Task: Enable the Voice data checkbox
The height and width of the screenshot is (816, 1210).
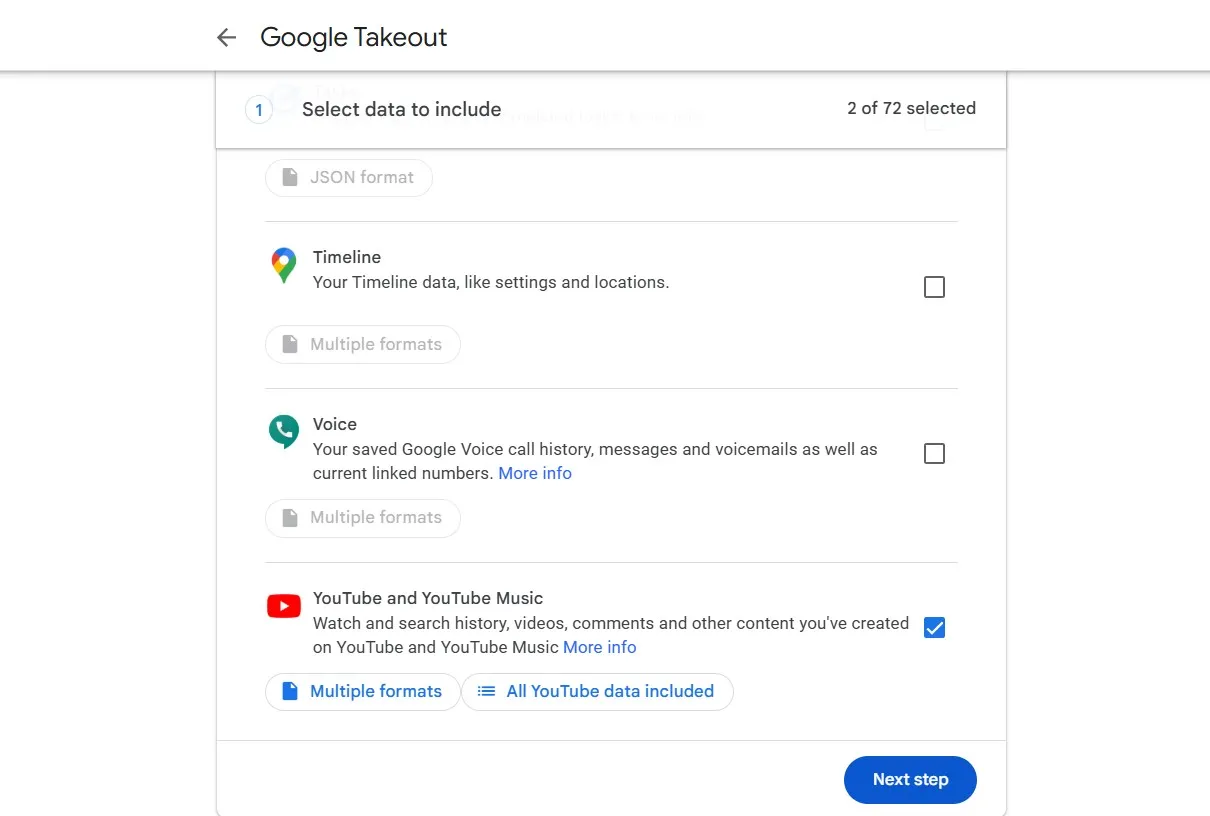Action: click(x=934, y=453)
